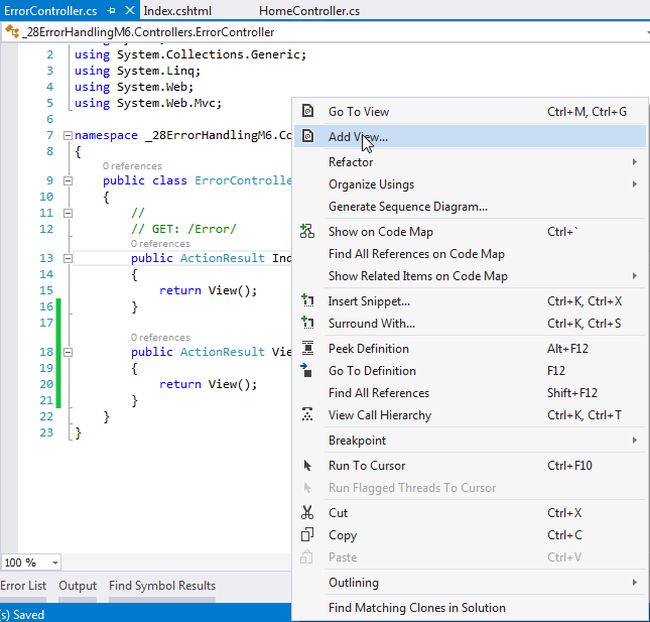Click the View Call Hierarchy icon
Viewport: 650px width, 622px height.
[x=308, y=415]
